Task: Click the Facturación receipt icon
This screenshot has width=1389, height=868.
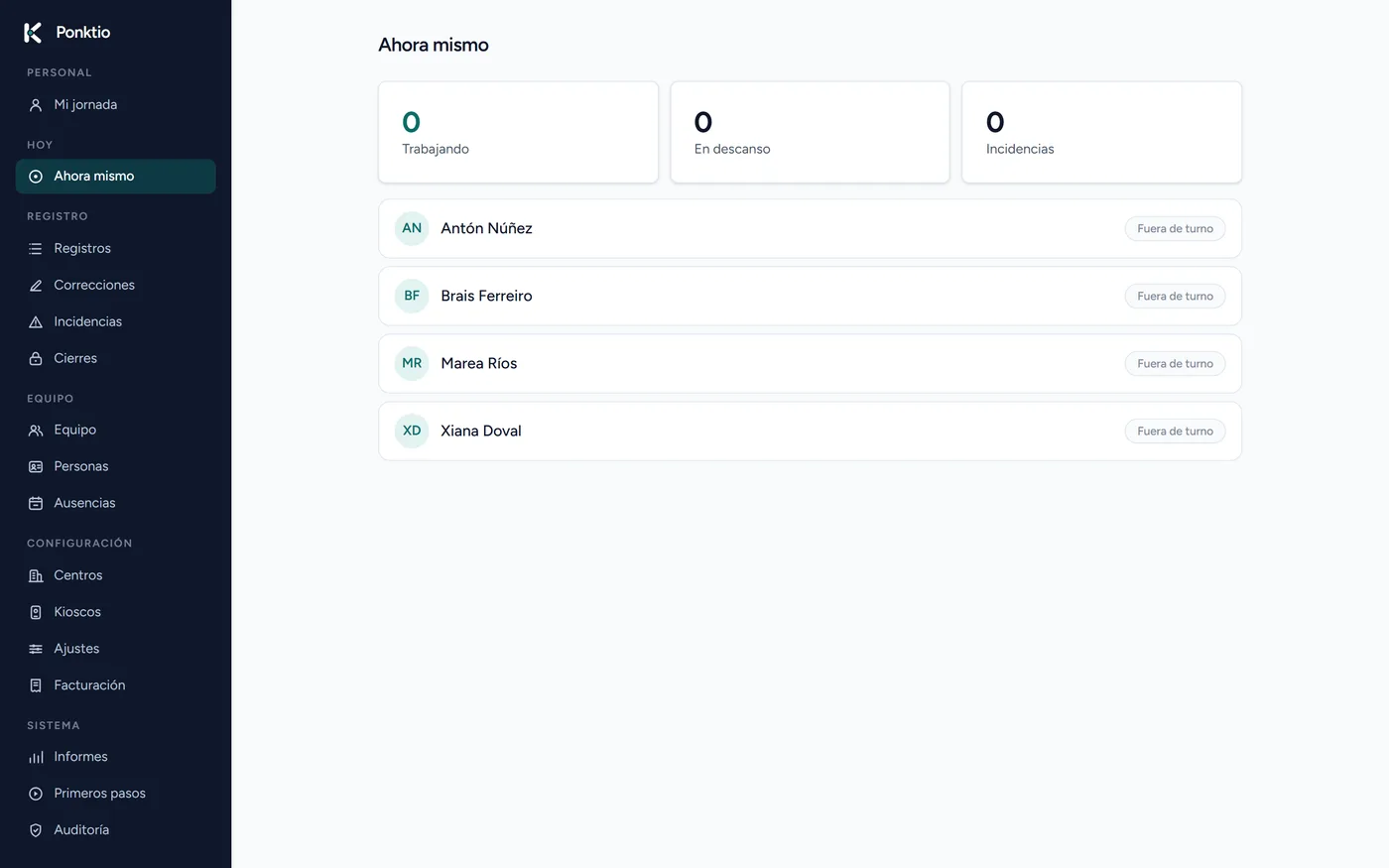Action: 36,686
